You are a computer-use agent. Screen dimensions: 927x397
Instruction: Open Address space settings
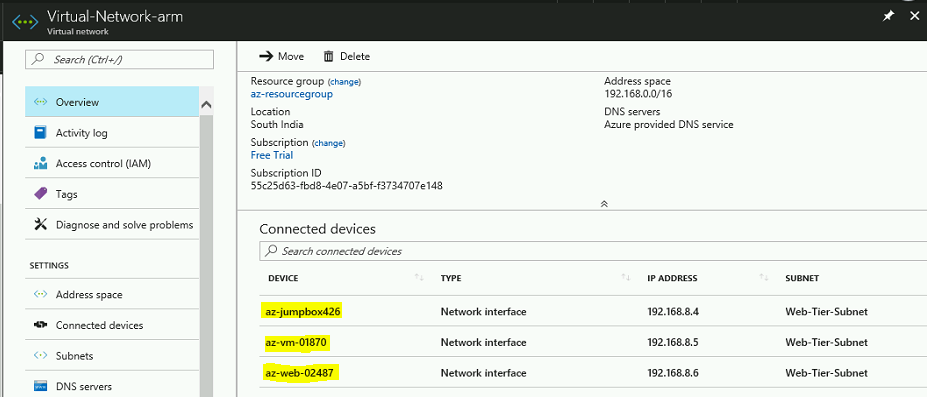click(112, 294)
